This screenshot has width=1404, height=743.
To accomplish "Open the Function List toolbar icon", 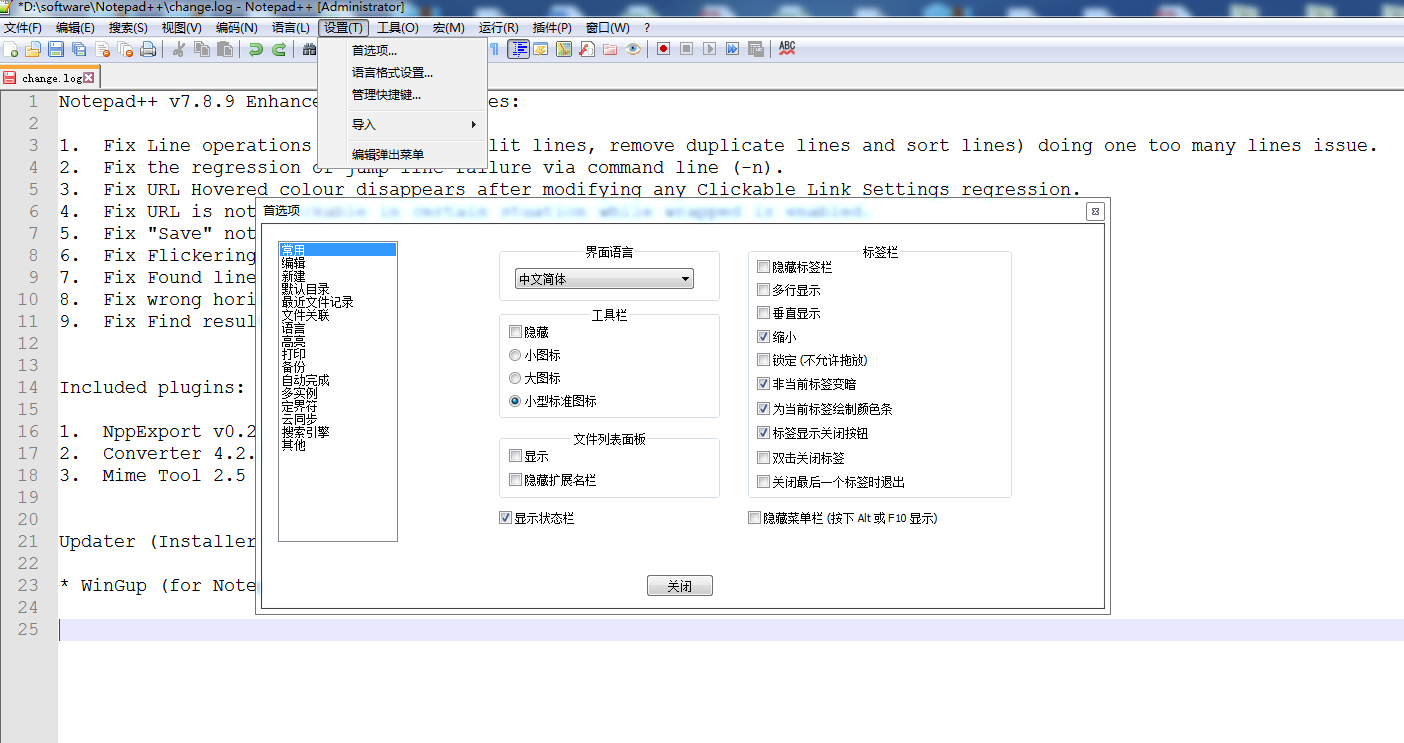I will tap(587, 49).
